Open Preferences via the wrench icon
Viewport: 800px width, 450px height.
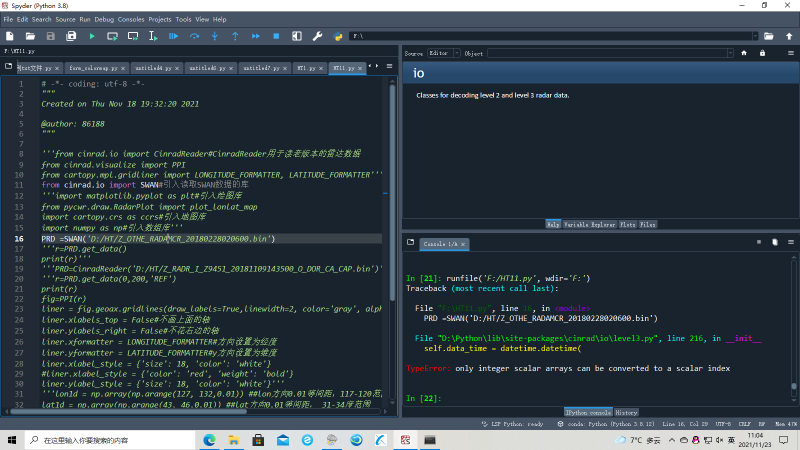pyautogui.click(x=318, y=36)
